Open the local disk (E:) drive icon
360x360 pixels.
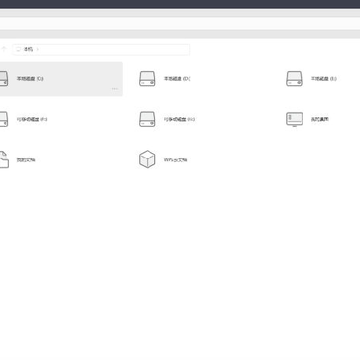[x=294, y=79]
